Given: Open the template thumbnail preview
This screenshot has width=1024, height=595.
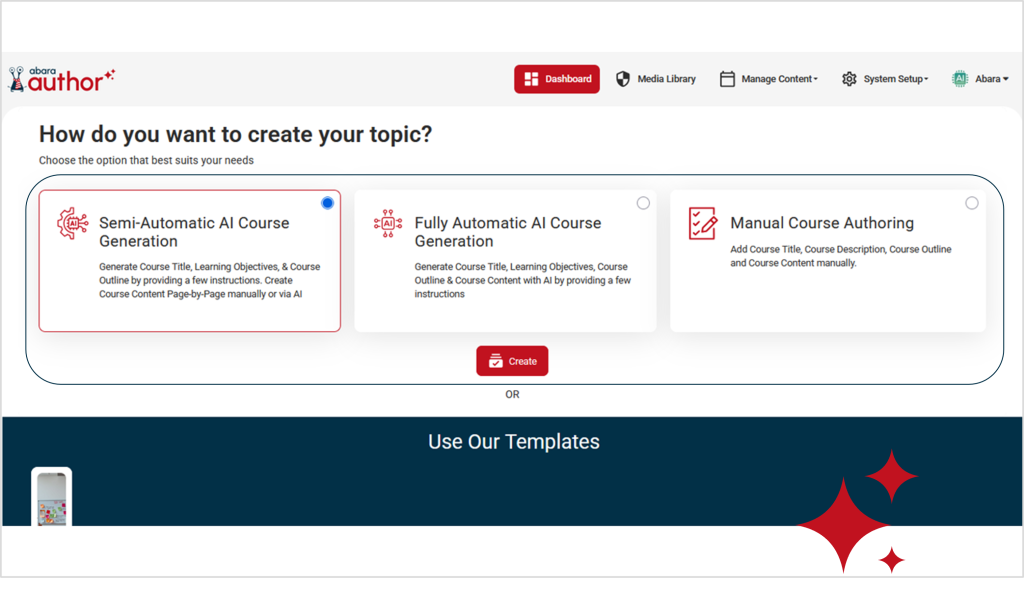Looking at the screenshot, I should pos(51,496).
